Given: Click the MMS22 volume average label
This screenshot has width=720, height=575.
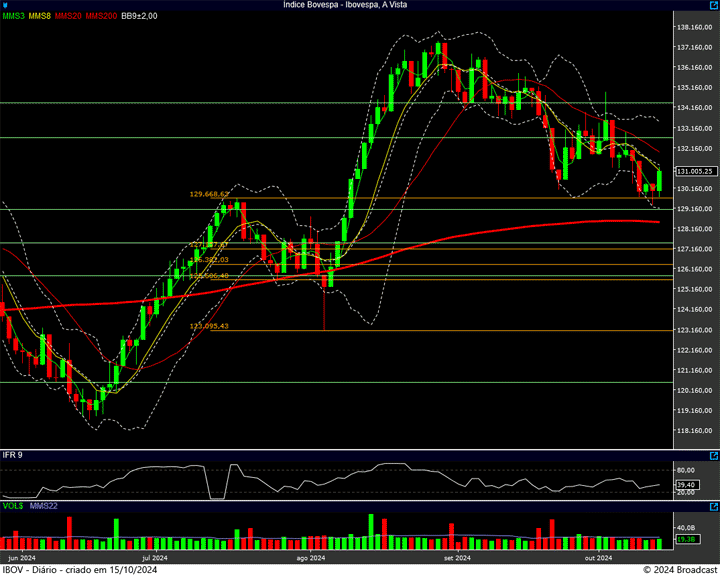Looking at the screenshot, I should point(42,506).
